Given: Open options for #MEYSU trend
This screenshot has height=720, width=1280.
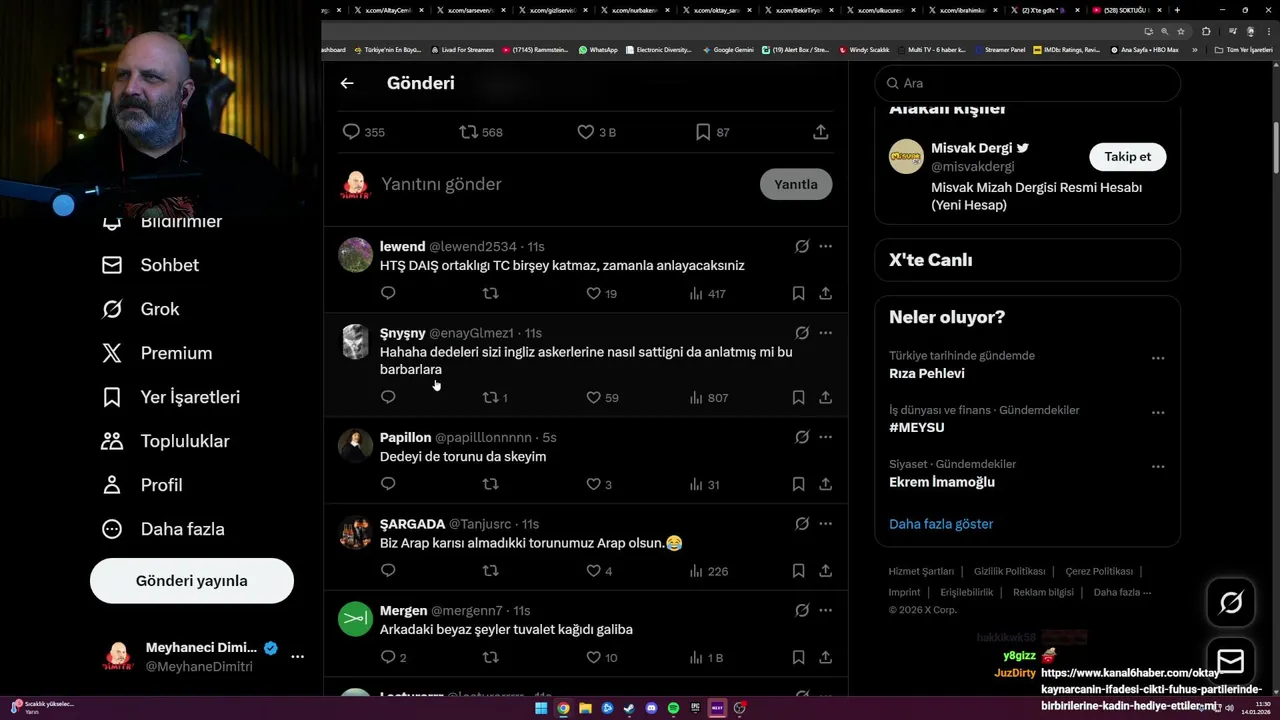Looking at the screenshot, I should pyautogui.click(x=1157, y=412).
